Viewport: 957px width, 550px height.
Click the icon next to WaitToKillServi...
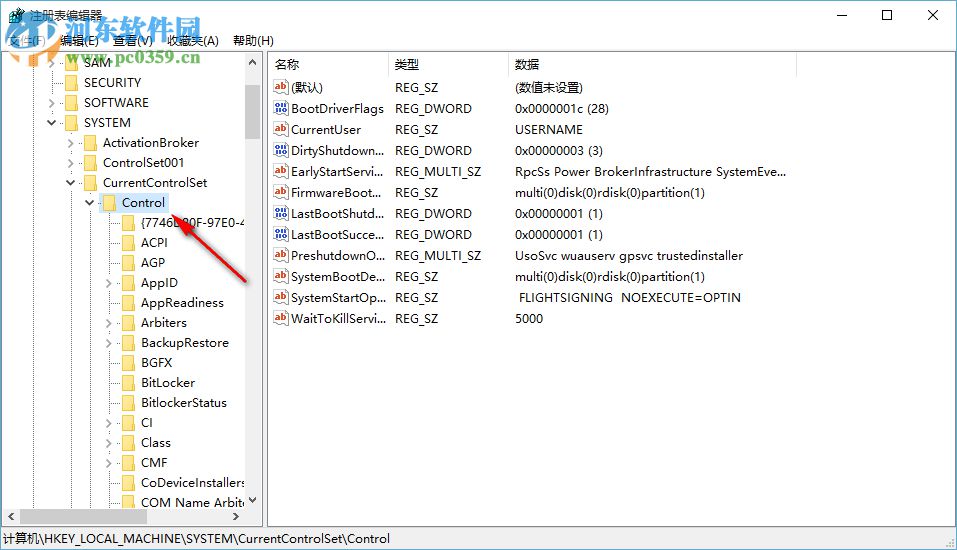click(x=281, y=318)
